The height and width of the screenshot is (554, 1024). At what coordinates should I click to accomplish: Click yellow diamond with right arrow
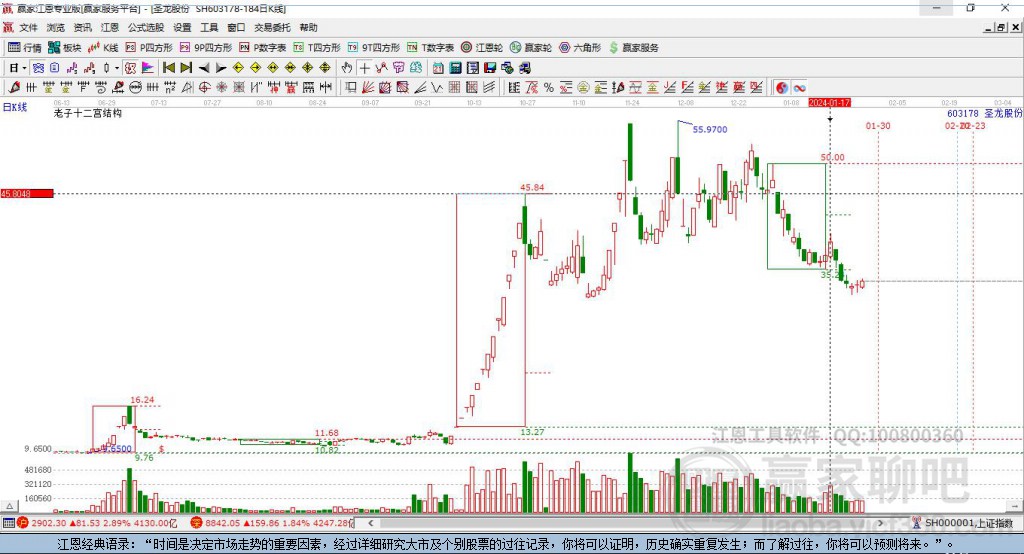255,68
